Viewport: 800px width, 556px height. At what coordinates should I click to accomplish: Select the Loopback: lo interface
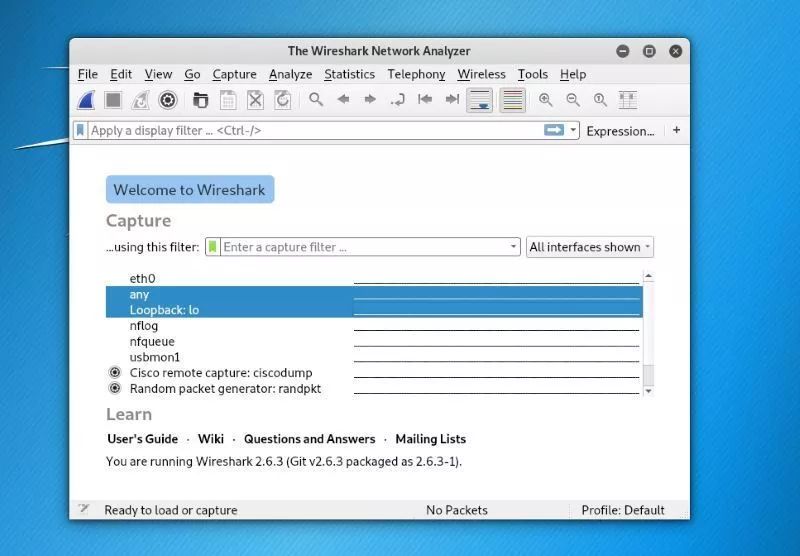coord(374,310)
